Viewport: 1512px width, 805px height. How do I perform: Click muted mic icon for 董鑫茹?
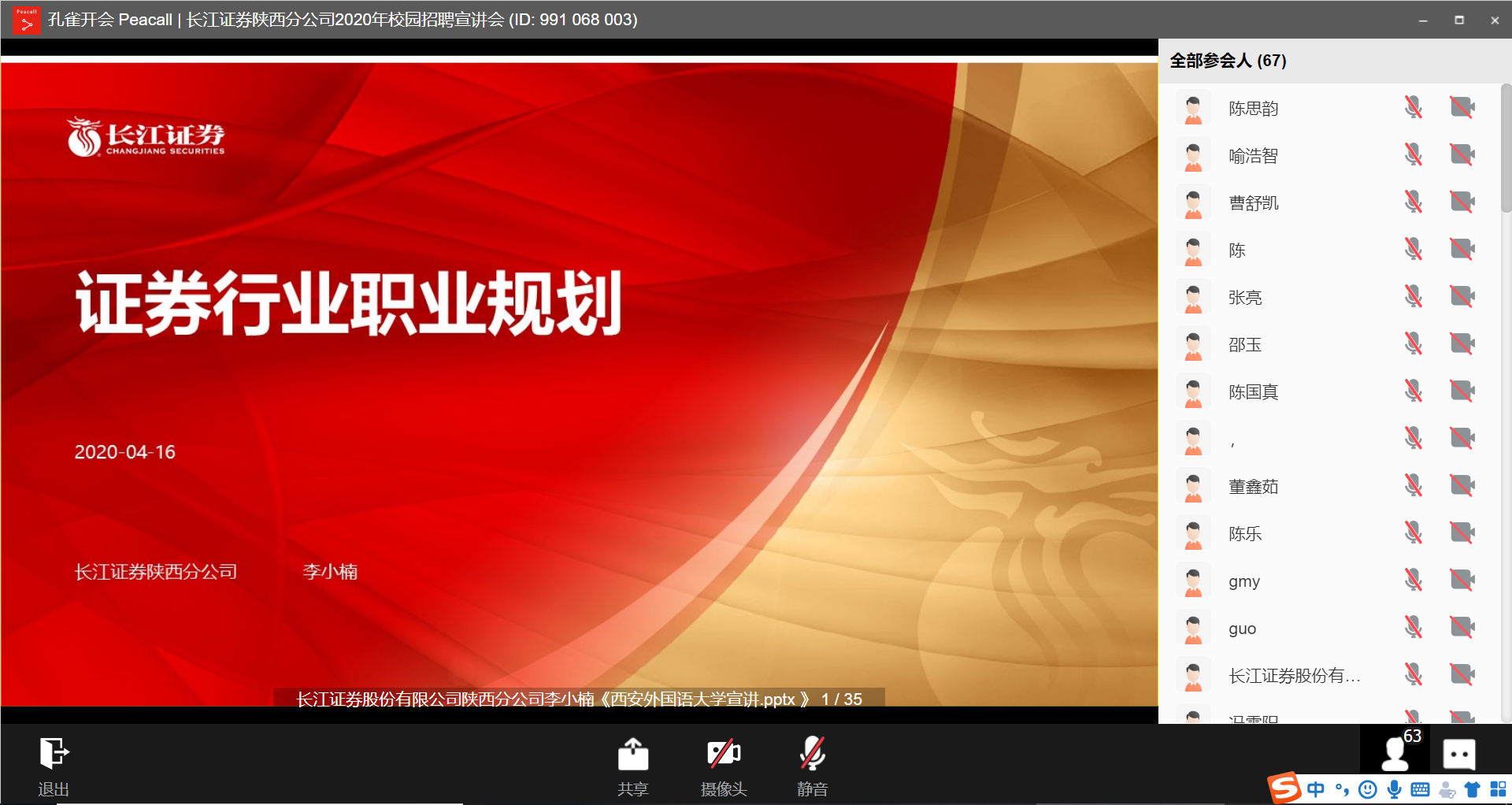(1414, 485)
